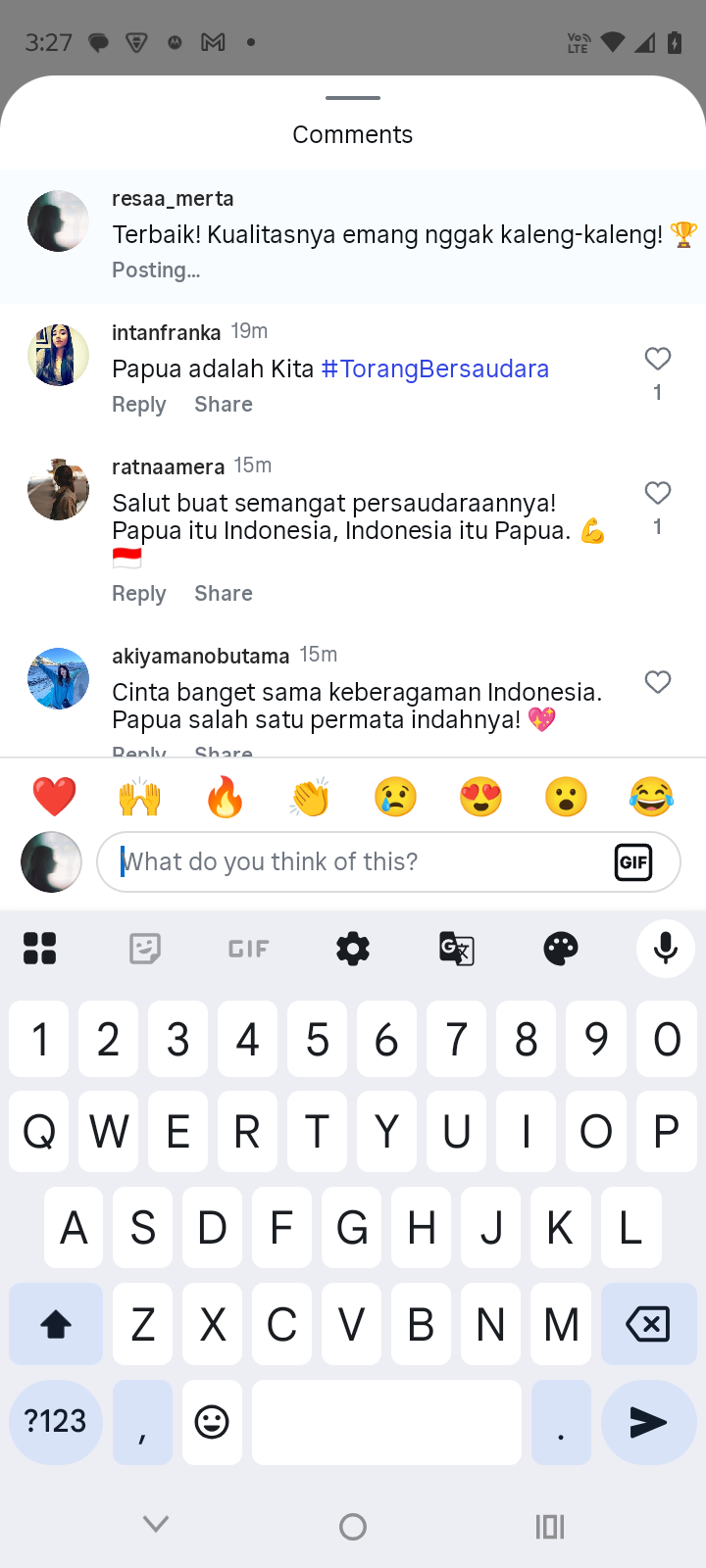Reply to intanfranka's comment
This screenshot has width=706, height=1568.
(x=139, y=405)
